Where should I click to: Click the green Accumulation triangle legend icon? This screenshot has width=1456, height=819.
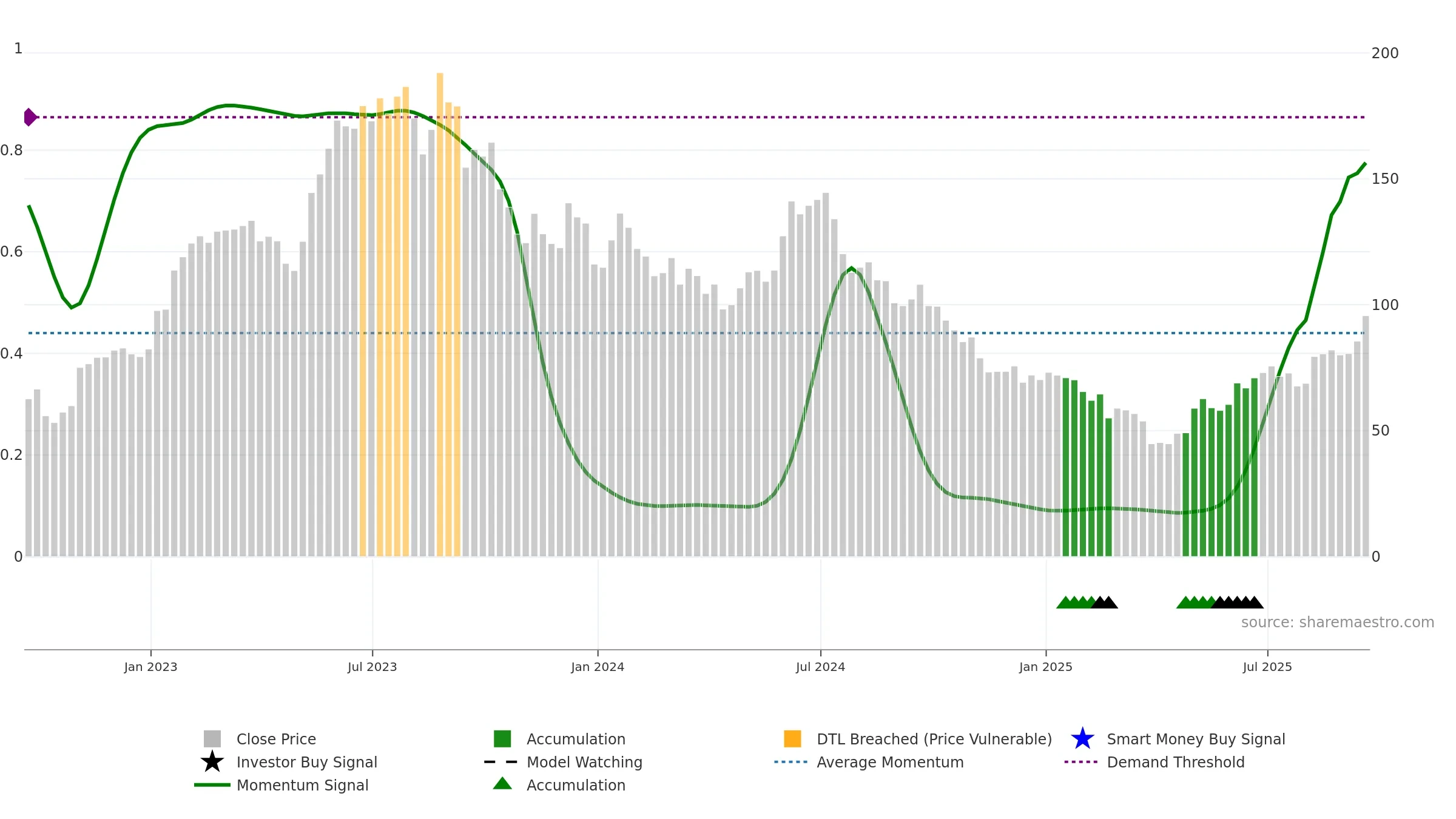point(502,784)
